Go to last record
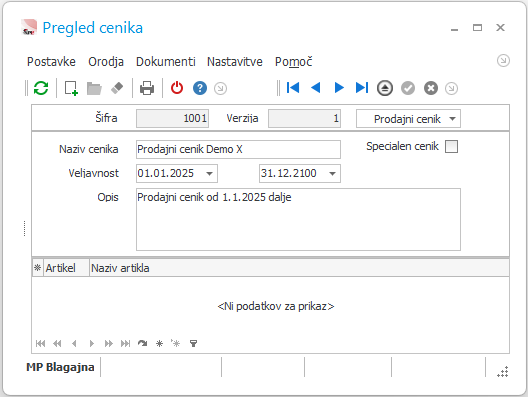528x397 pixels. point(362,88)
